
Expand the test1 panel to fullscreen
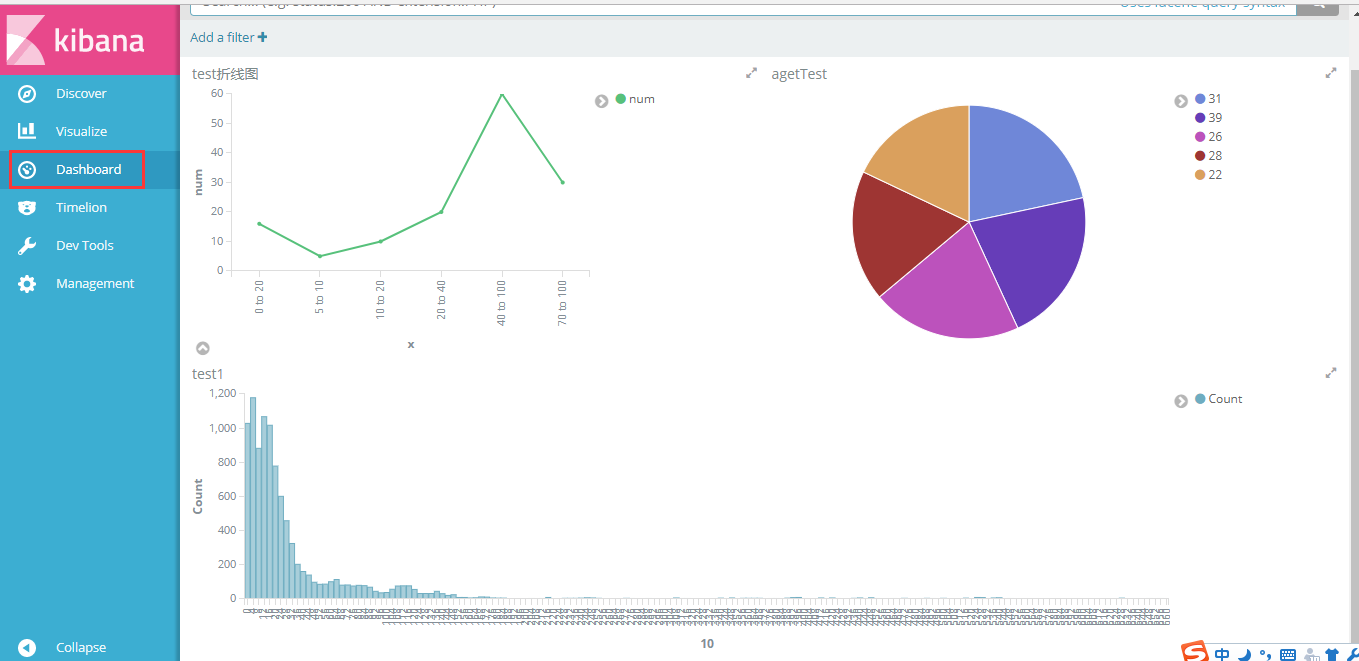pos(1331,372)
